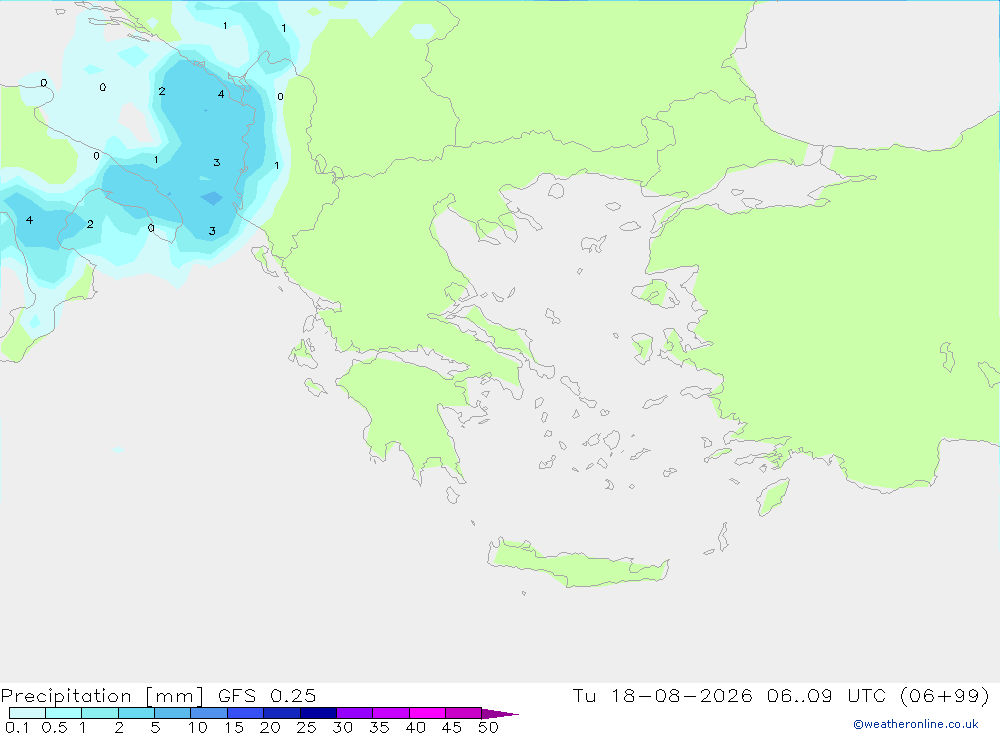Click the 0.5–1 mm legend swatch
Viewport: 1000px width, 733px height.
click(64, 713)
